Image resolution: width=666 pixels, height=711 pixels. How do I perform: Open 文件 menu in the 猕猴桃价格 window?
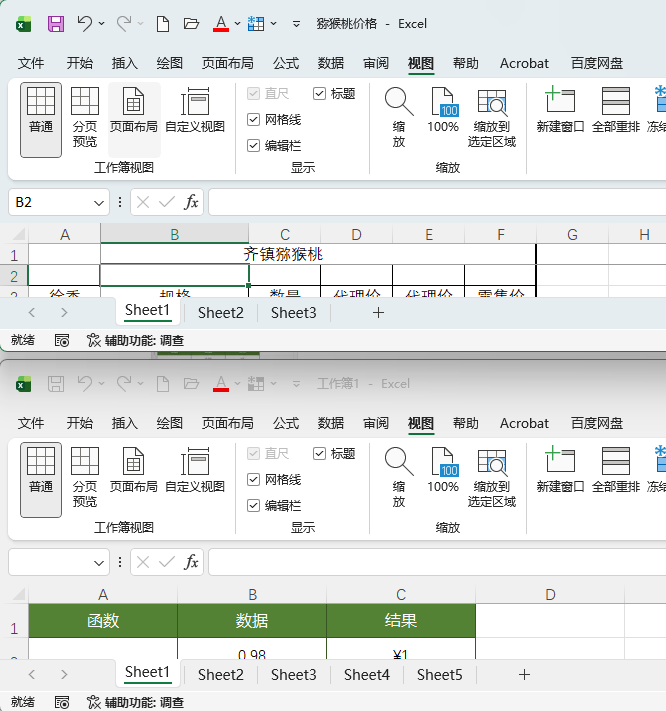point(31,63)
